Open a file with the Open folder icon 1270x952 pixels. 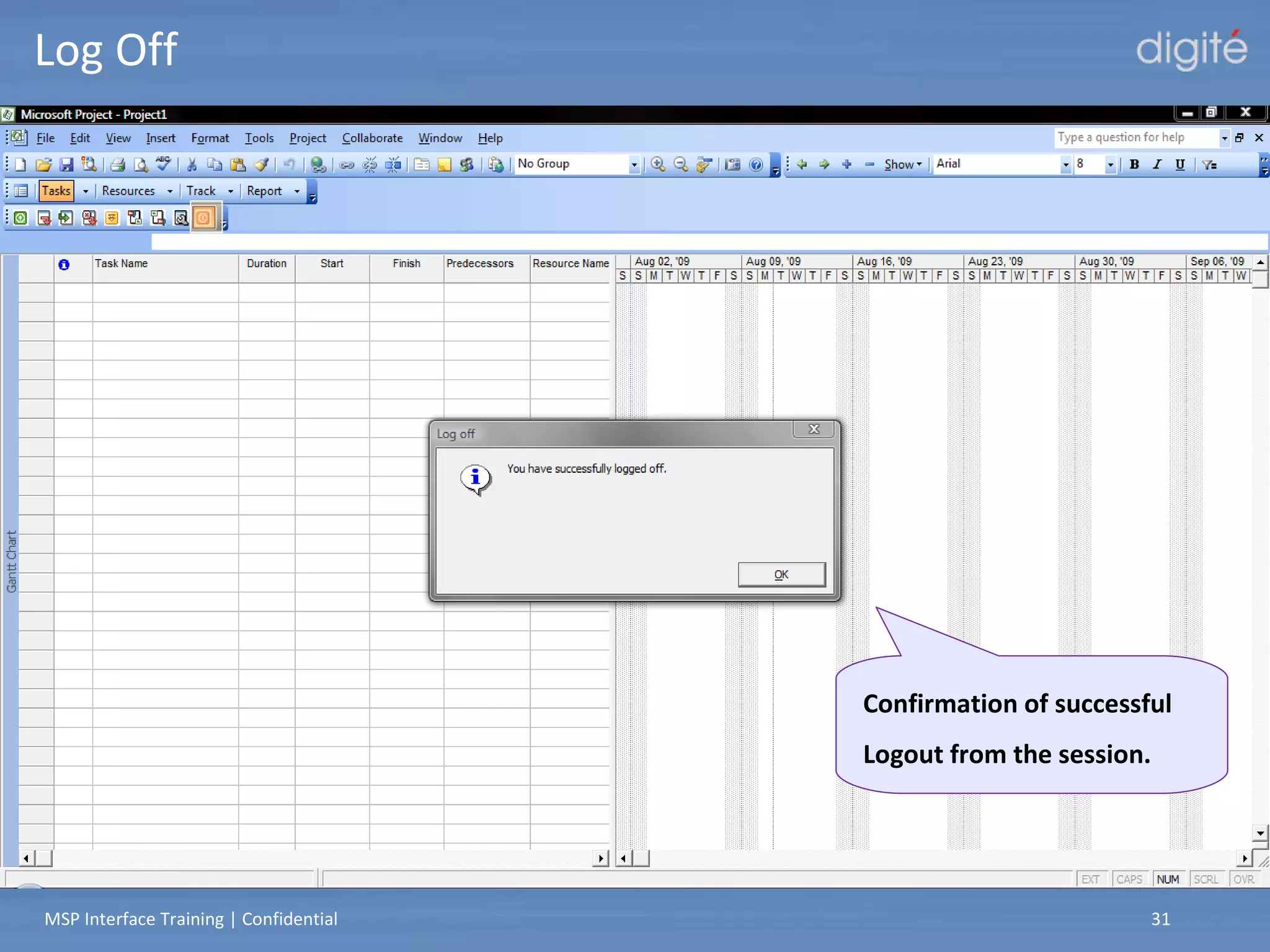43,165
